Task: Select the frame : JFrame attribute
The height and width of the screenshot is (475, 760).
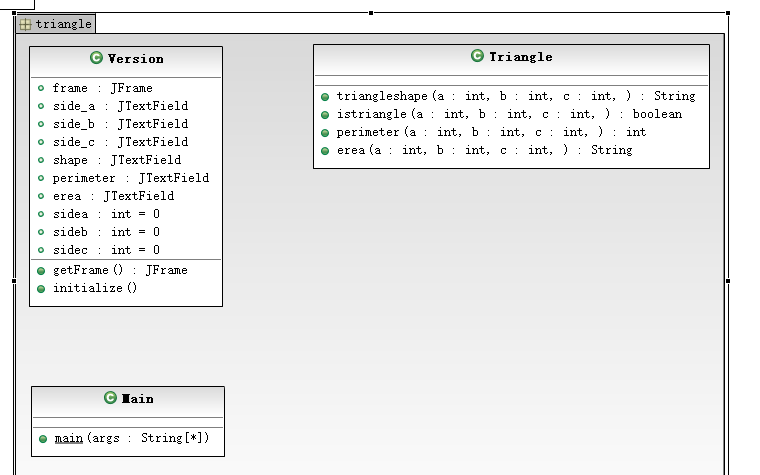Action: click(x=103, y=88)
